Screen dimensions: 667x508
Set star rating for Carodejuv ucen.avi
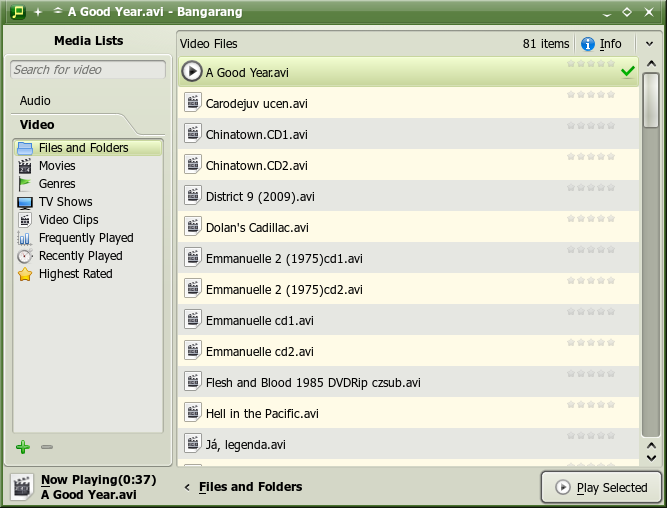tap(591, 94)
